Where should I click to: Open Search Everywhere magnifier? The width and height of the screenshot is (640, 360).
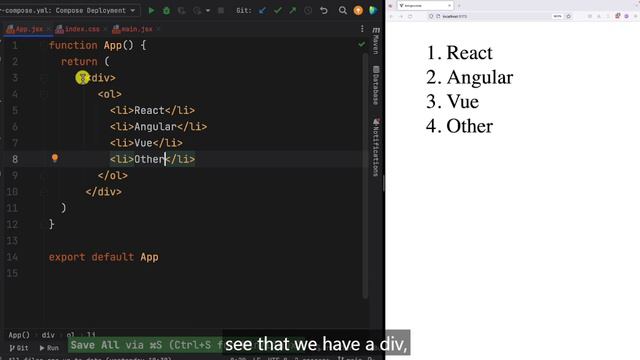pyautogui.click(x=342, y=11)
